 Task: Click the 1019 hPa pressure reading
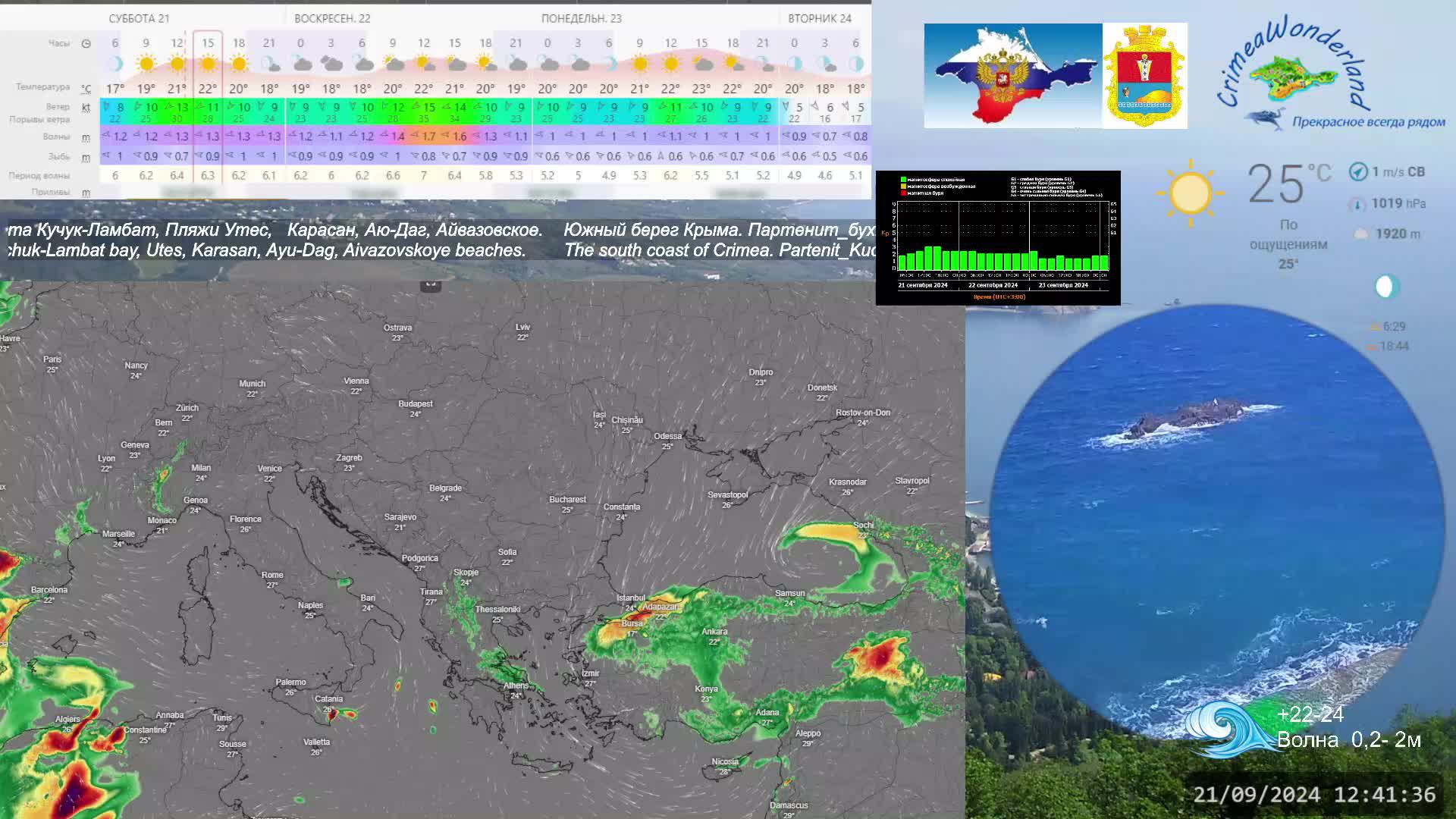point(1398,203)
